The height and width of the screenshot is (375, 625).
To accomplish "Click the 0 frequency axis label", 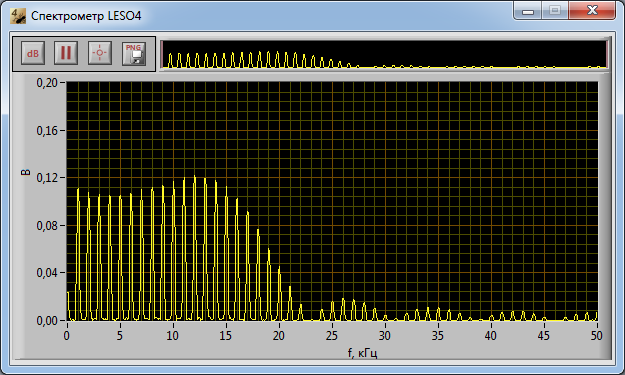I will click(x=67, y=336).
